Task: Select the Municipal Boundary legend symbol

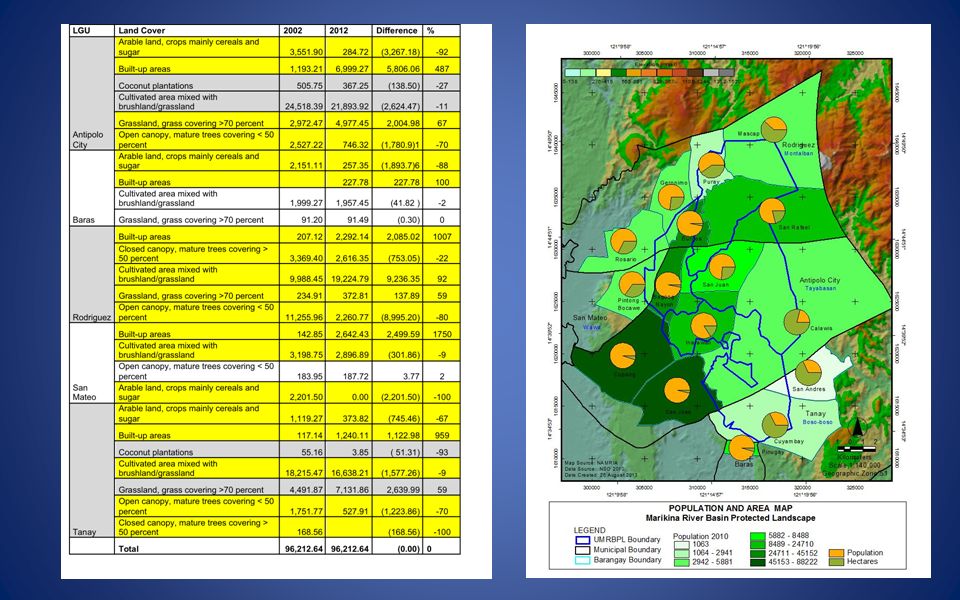Action: coord(582,550)
